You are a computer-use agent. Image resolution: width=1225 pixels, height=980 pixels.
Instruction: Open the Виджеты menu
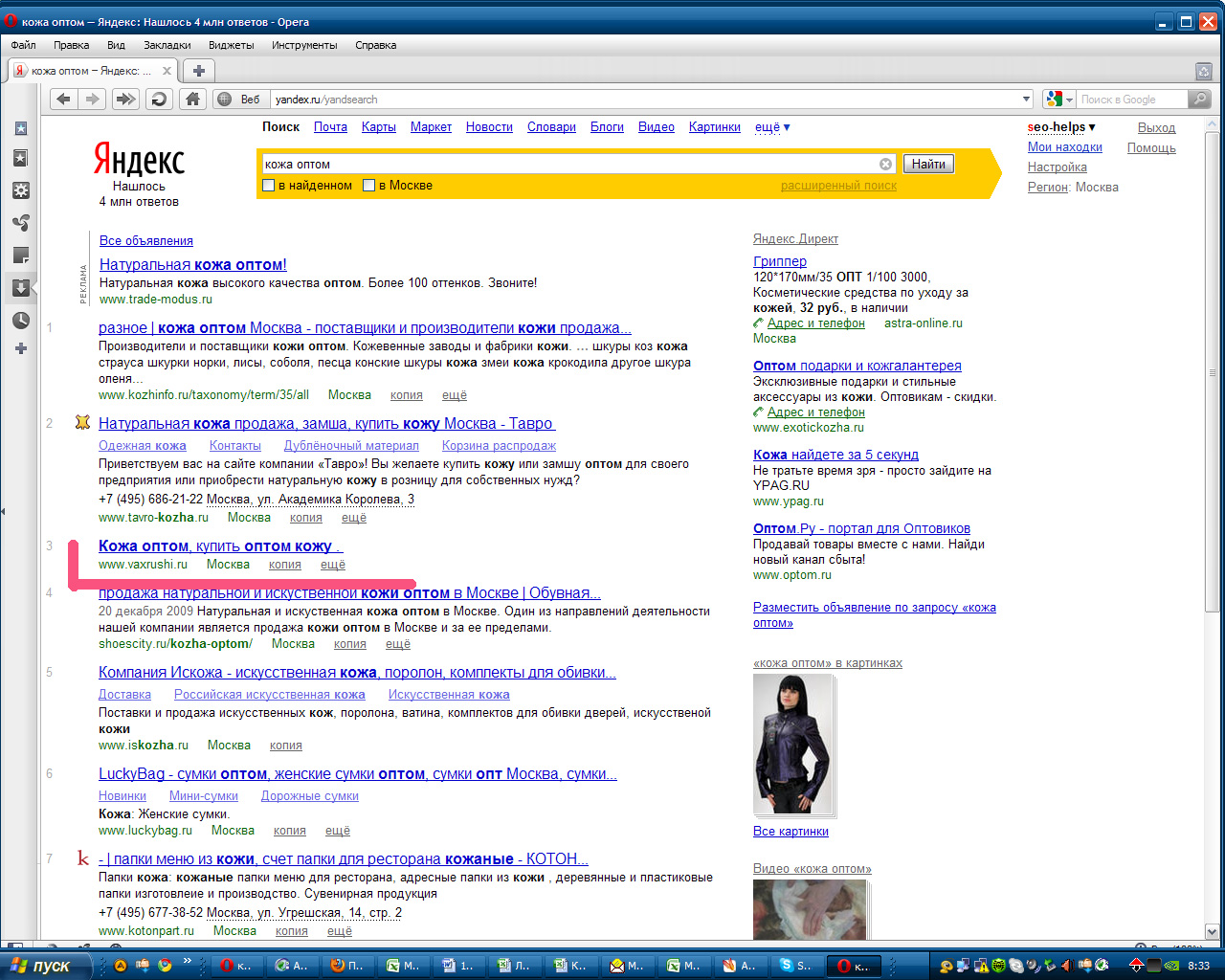[232, 45]
